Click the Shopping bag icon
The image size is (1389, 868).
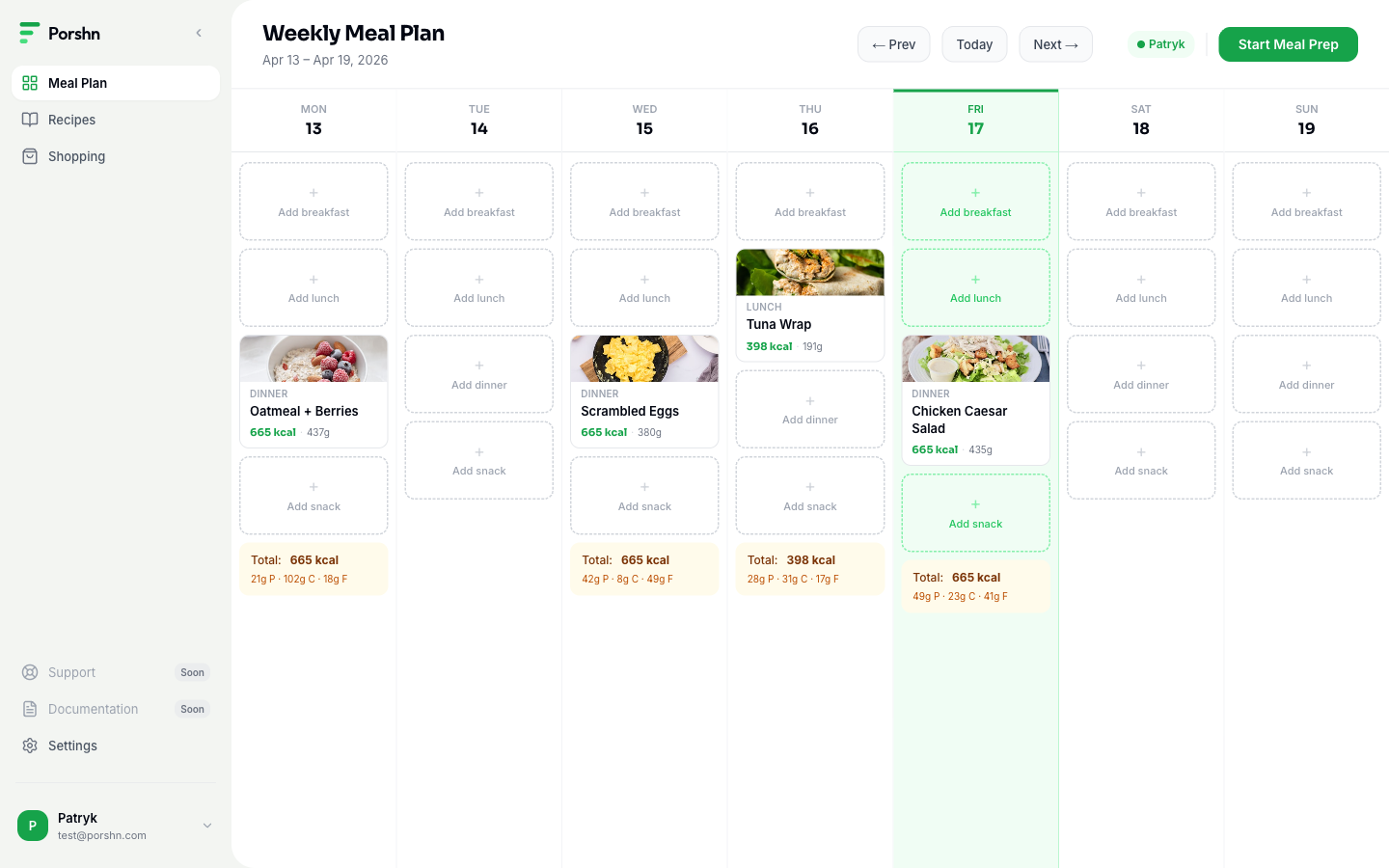pyautogui.click(x=30, y=156)
